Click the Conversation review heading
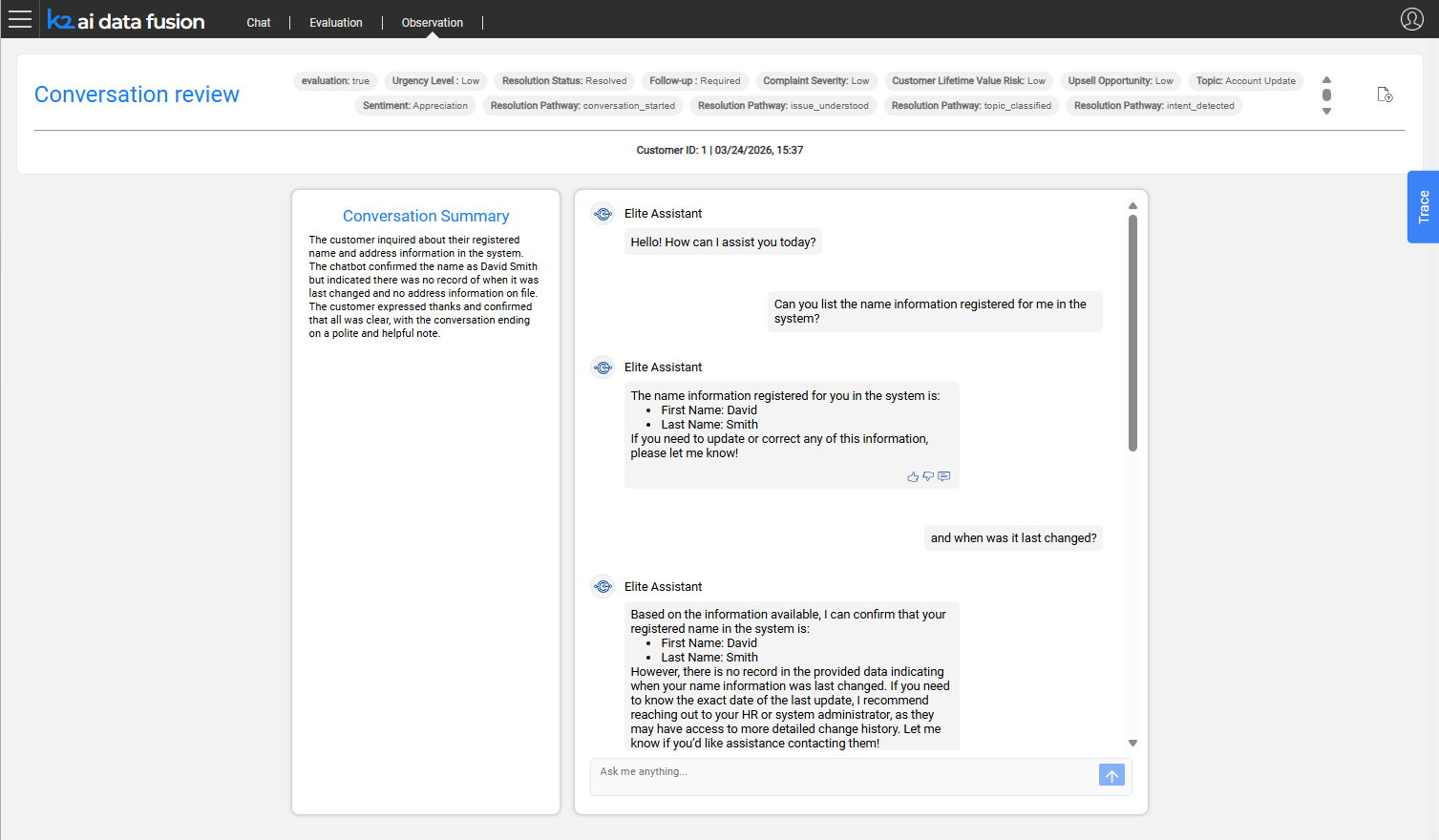 [x=137, y=94]
